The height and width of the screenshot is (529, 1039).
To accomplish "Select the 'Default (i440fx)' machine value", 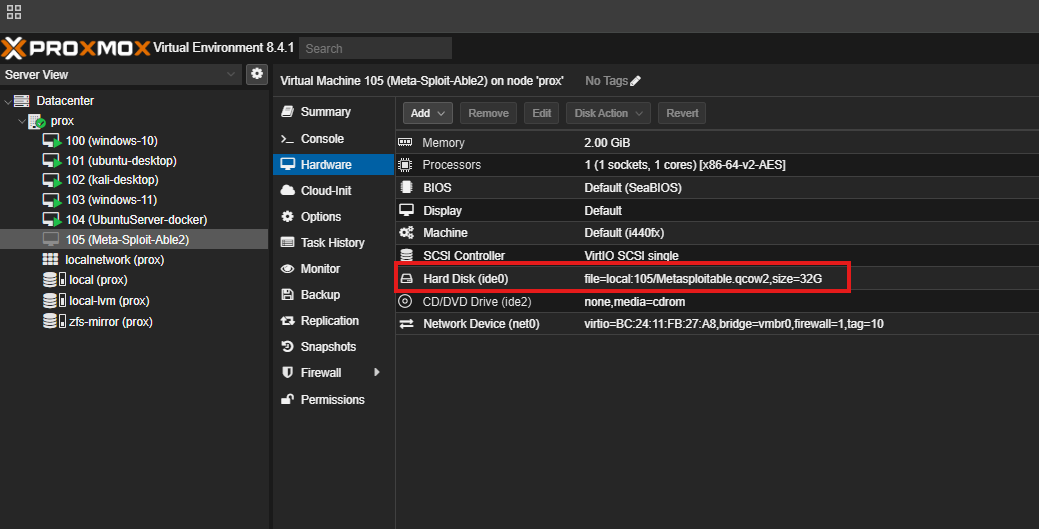I will (624, 233).
